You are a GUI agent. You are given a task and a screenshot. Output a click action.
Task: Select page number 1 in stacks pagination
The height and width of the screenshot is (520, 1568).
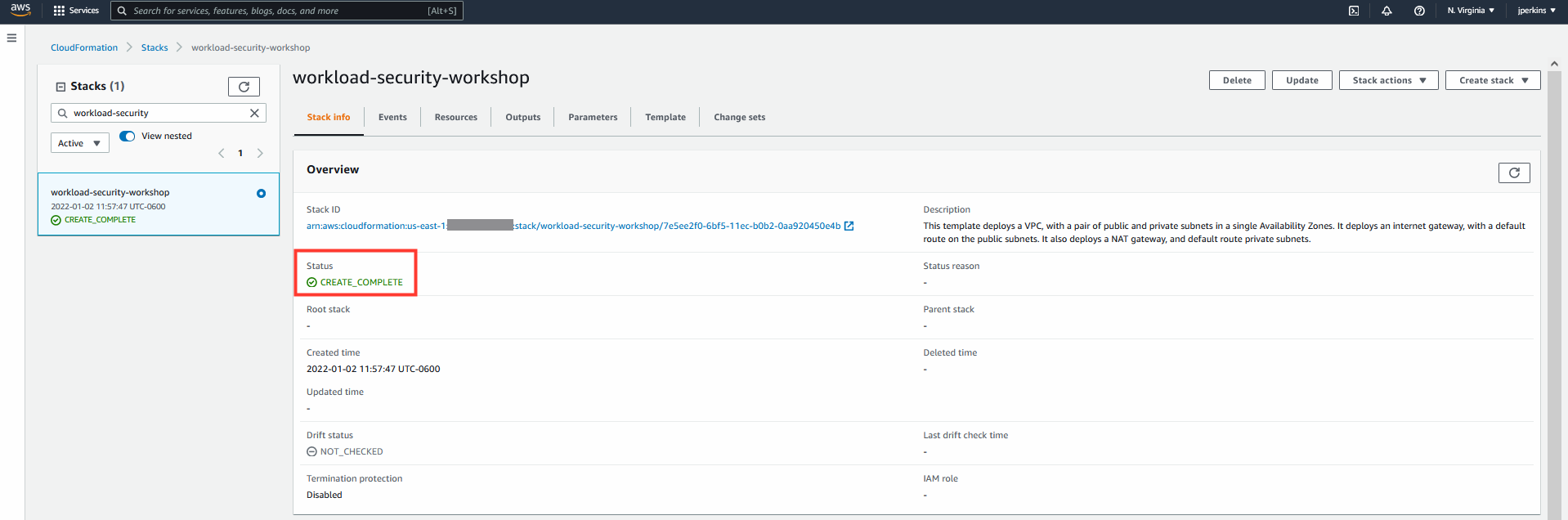pos(240,153)
